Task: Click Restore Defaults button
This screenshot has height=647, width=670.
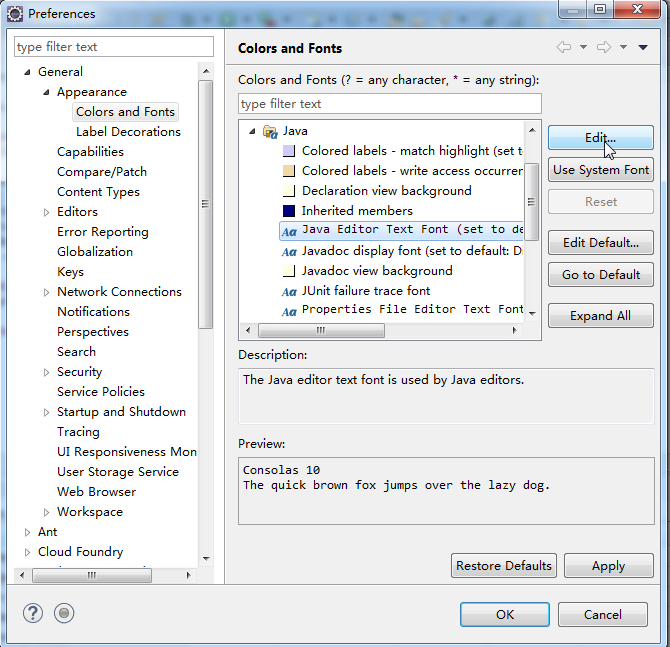Action: click(504, 566)
